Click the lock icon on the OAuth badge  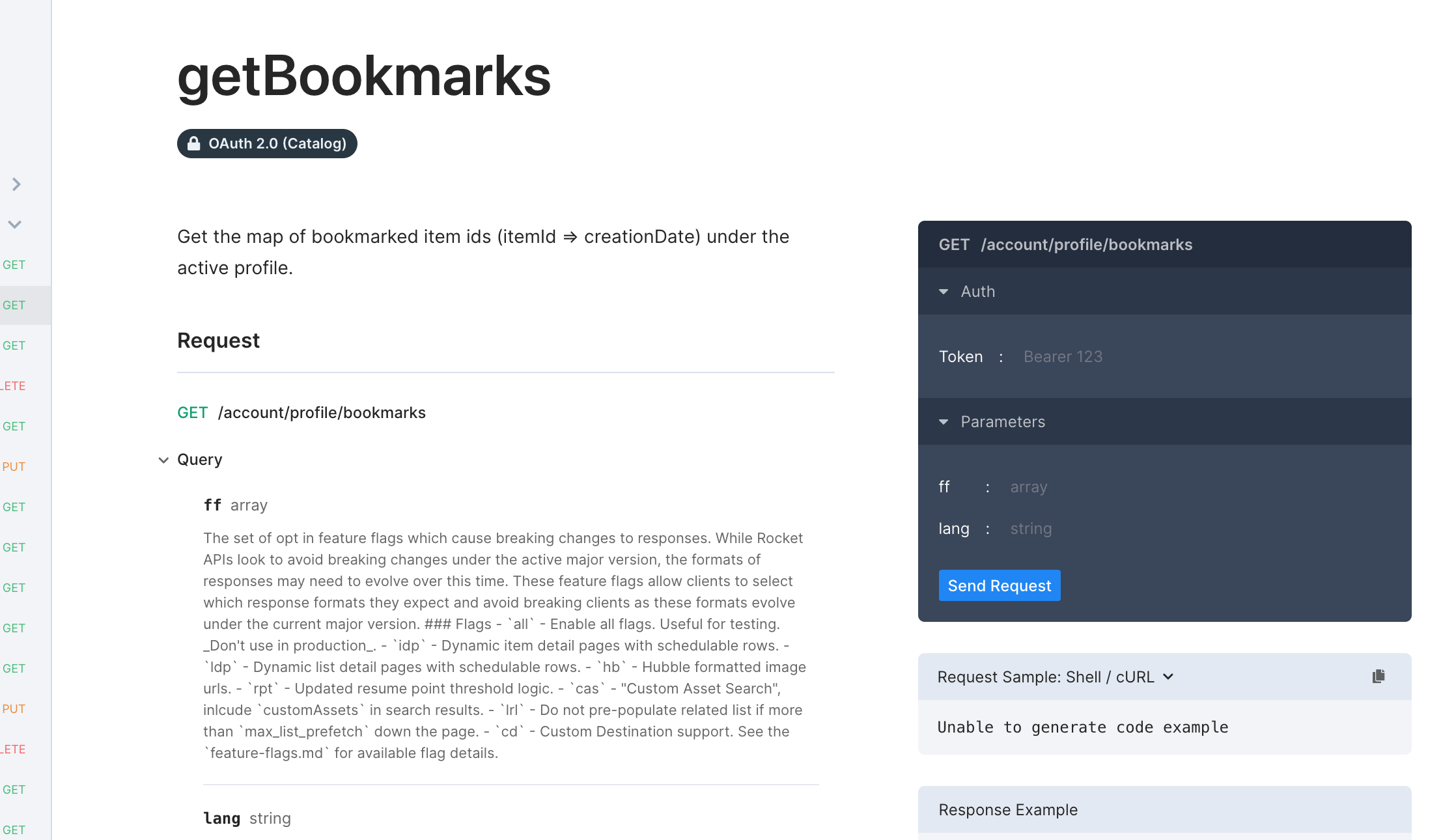click(x=193, y=143)
